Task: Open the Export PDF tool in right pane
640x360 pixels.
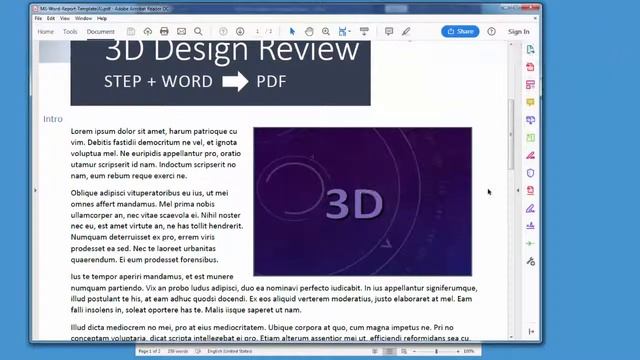Action: click(530, 49)
